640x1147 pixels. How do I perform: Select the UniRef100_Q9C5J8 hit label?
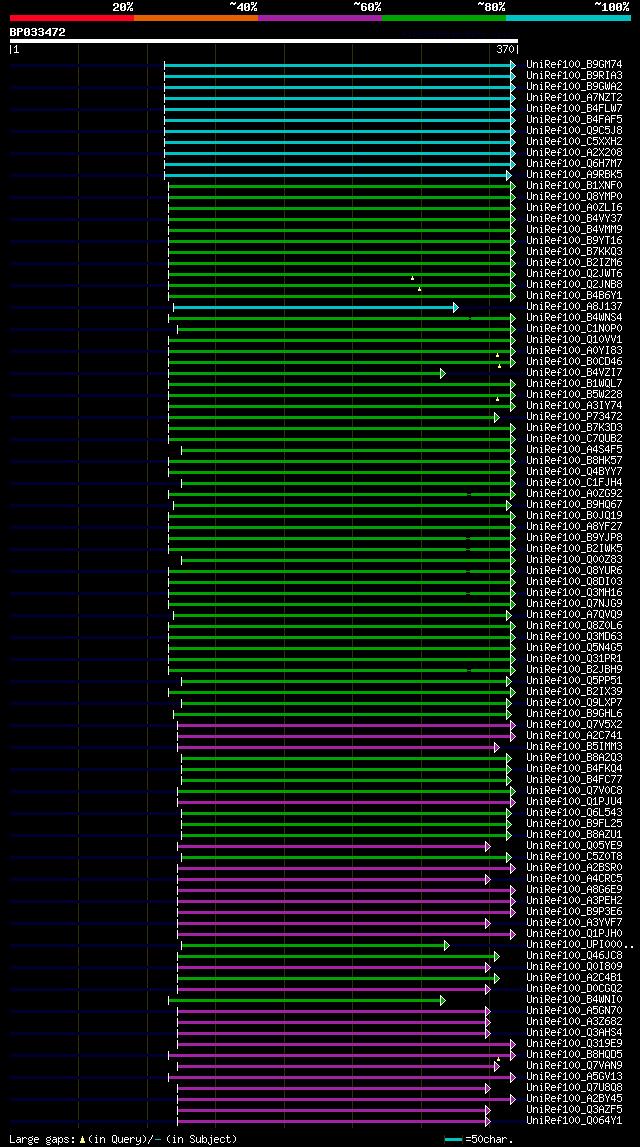click(x=574, y=130)
